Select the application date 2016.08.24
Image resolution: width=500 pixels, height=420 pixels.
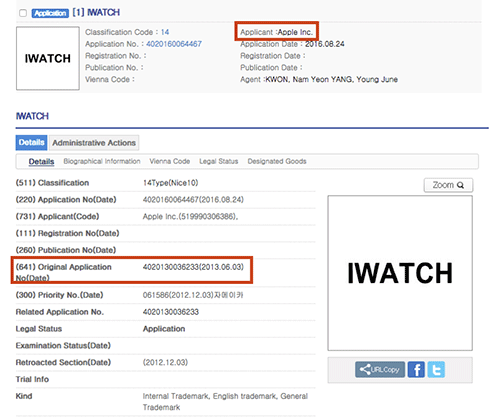click(325, 44)
